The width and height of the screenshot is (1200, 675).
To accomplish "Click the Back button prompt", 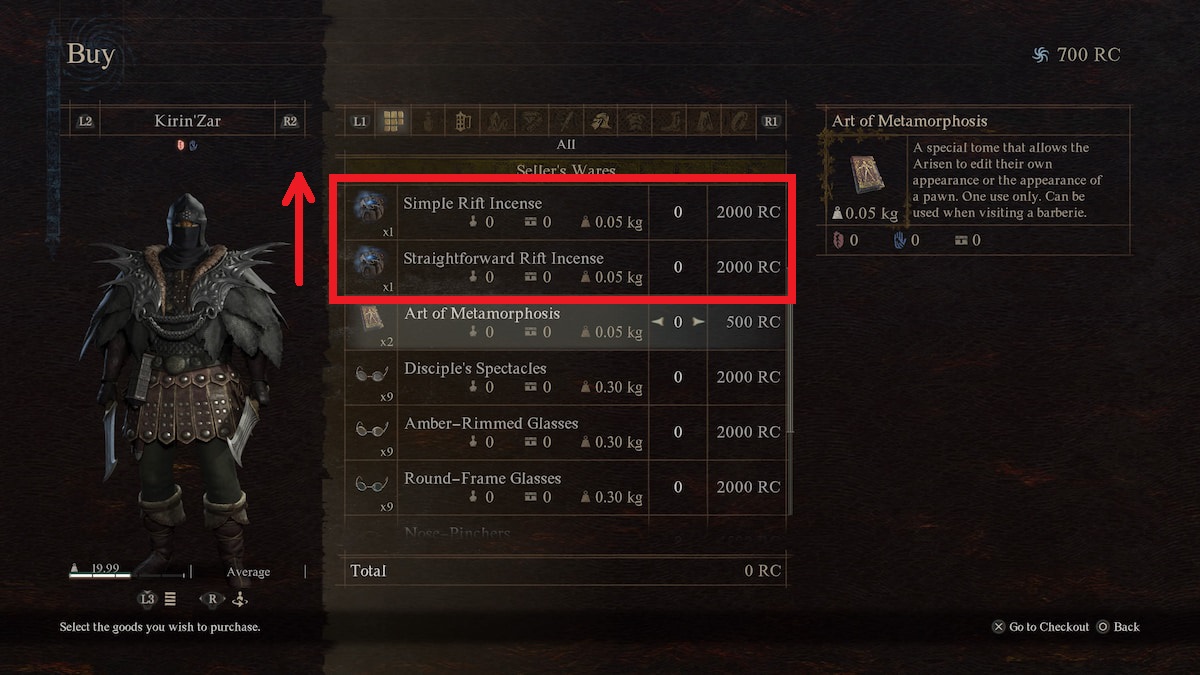I will tap(1118, 627).
